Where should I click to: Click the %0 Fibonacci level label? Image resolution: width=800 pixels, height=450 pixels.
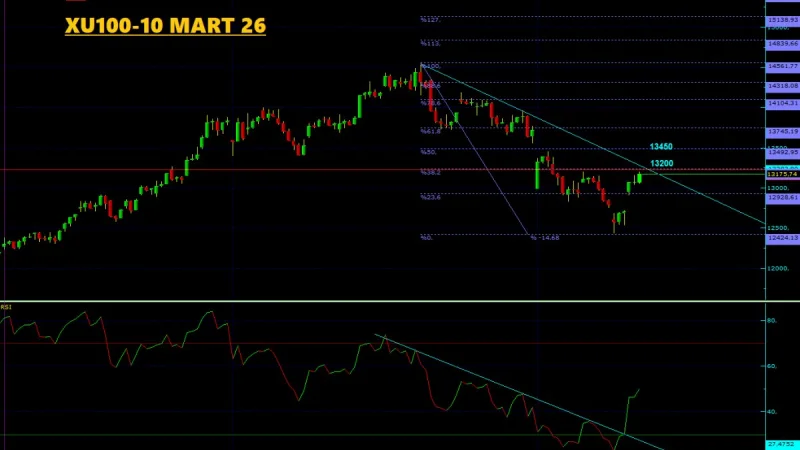tap(427, 238)
